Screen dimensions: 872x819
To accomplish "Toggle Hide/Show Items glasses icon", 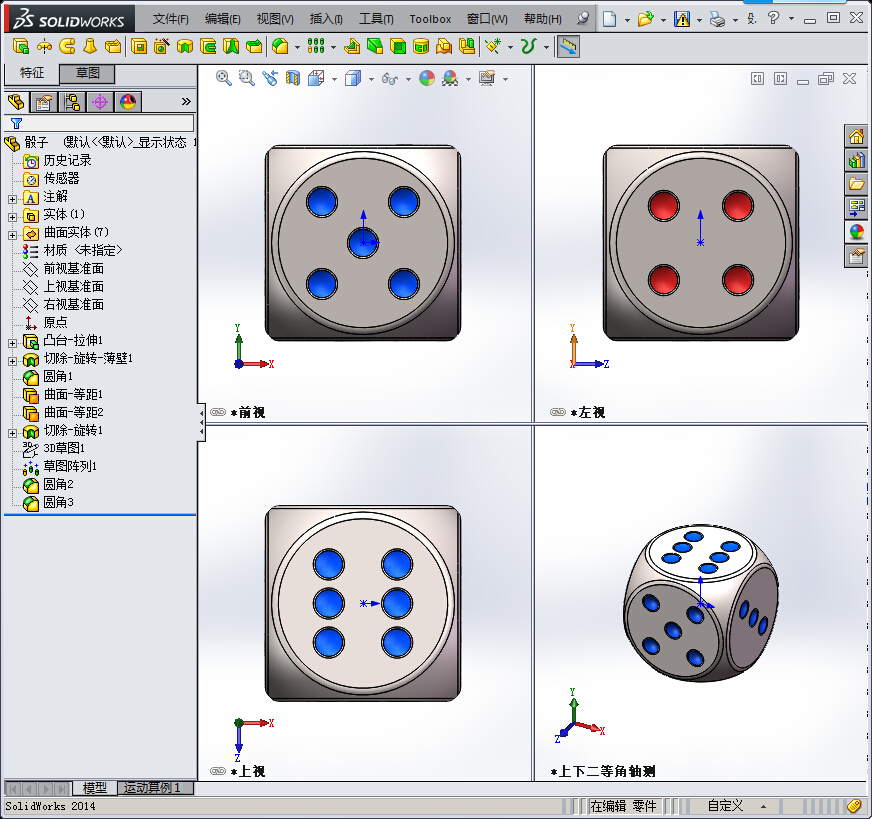I will pos(390,79).
